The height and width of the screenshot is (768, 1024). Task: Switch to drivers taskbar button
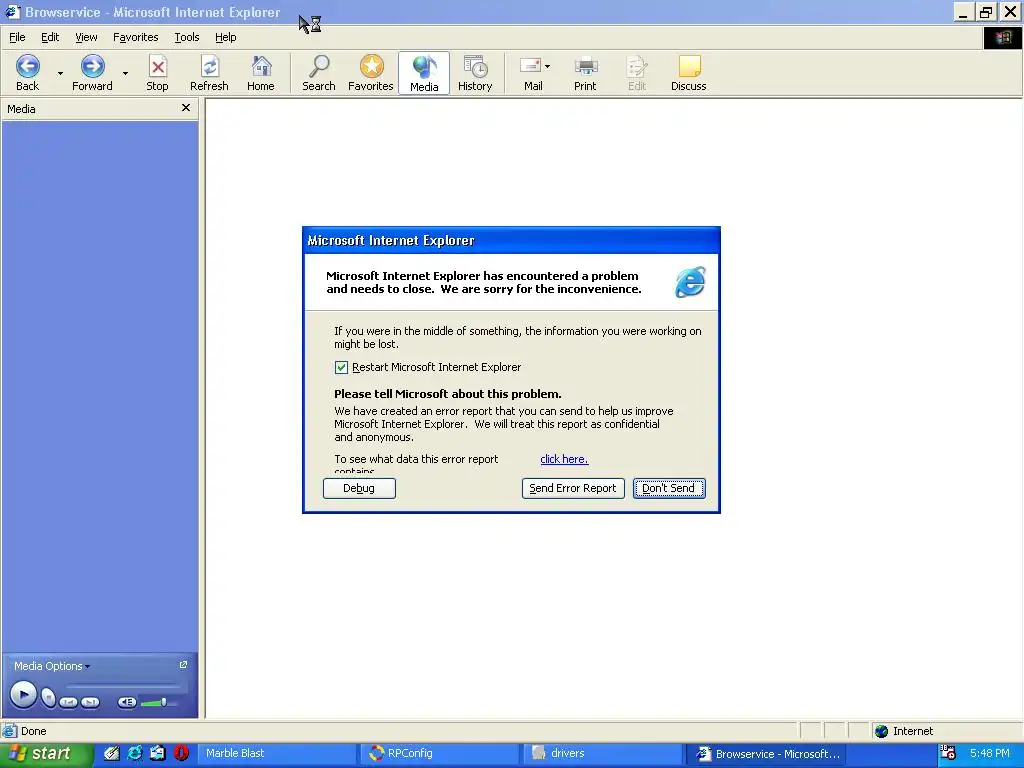[603, 754]
